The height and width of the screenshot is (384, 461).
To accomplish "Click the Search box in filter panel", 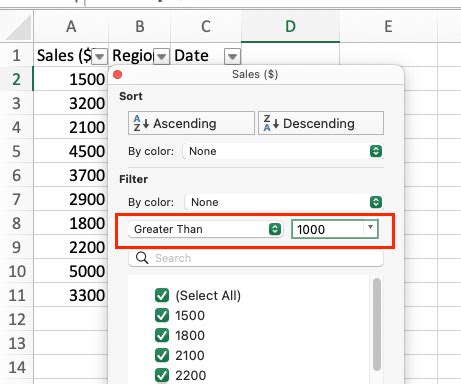I will point(256,258).
